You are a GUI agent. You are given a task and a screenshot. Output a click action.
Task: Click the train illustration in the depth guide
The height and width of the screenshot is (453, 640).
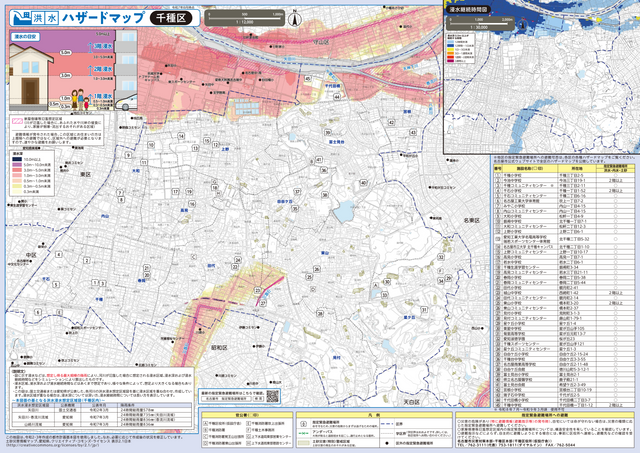coord(127,102)
